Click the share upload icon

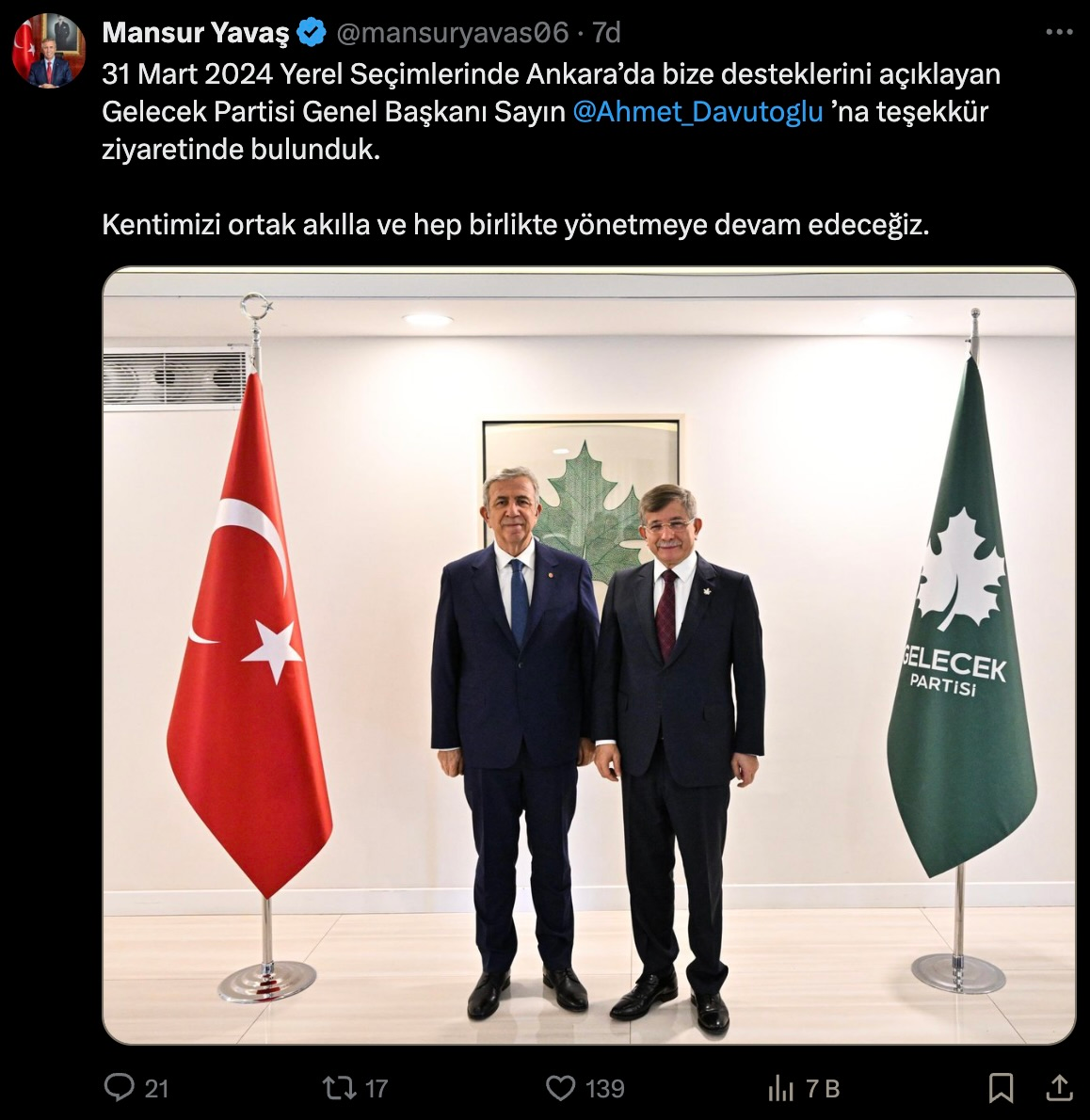[x=1059, y=1088]
